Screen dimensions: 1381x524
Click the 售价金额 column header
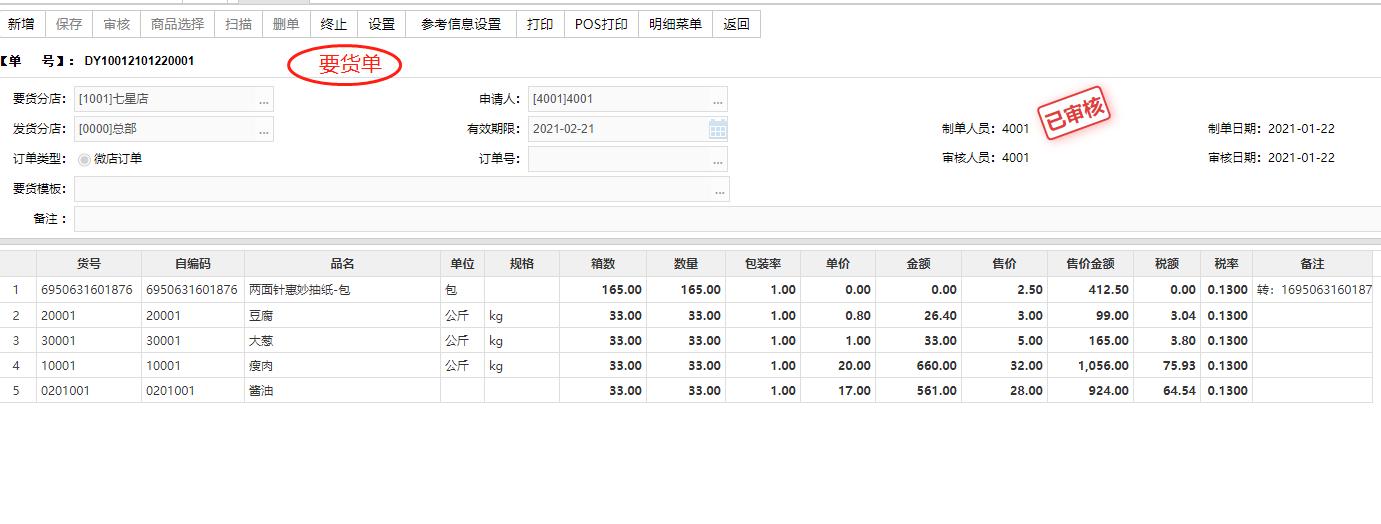click(1090, 264)
